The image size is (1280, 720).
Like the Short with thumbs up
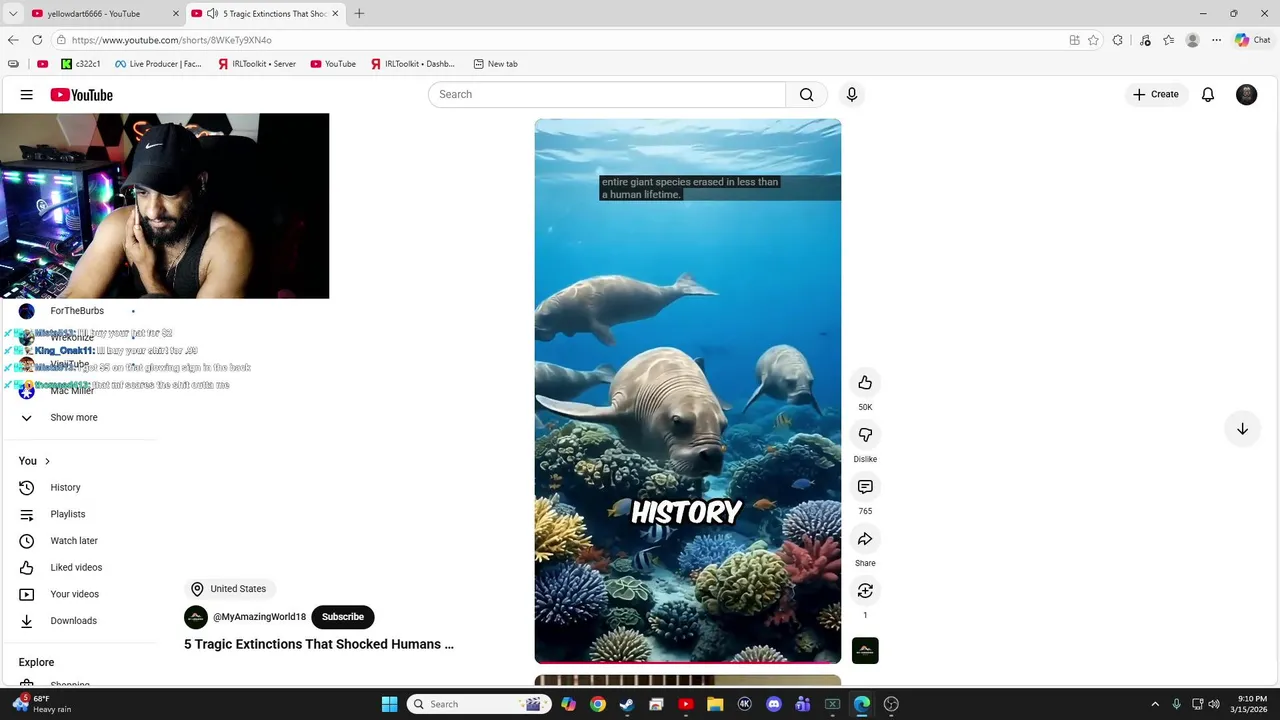(865, 383)
